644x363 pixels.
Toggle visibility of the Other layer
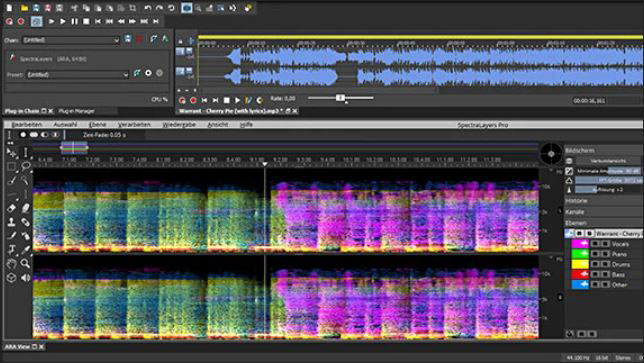click(x=595, y=284)
